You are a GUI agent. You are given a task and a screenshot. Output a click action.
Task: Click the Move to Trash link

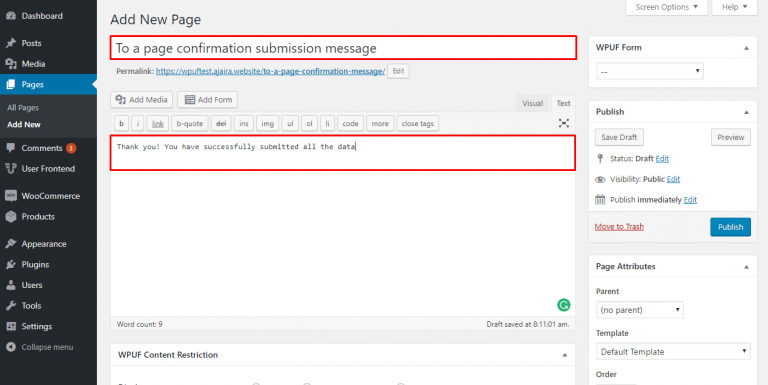click(619, 227)
